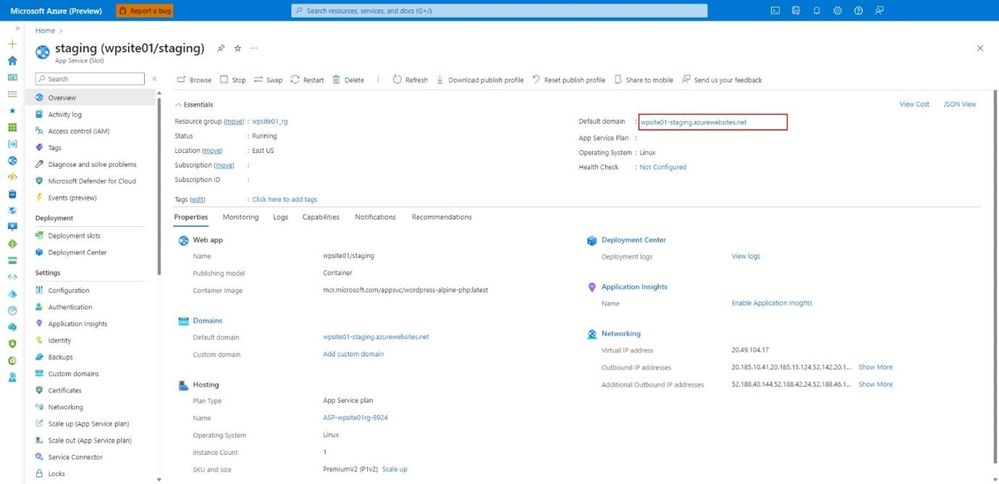Pin the staging blade to dashboard
This screenshot has height=484, width=999.
(220, 48)
